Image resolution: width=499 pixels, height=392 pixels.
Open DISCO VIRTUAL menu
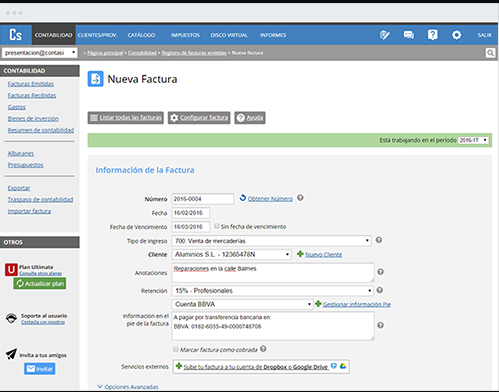[229, 35]
